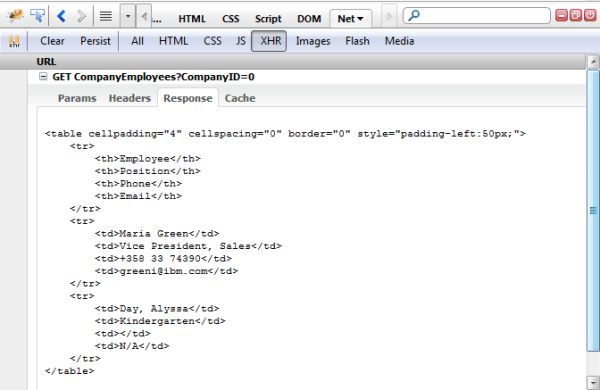This screenshot has width=600, height=390.
Task: Click the "+358 33 74390" line
Action: click(163, 258)
